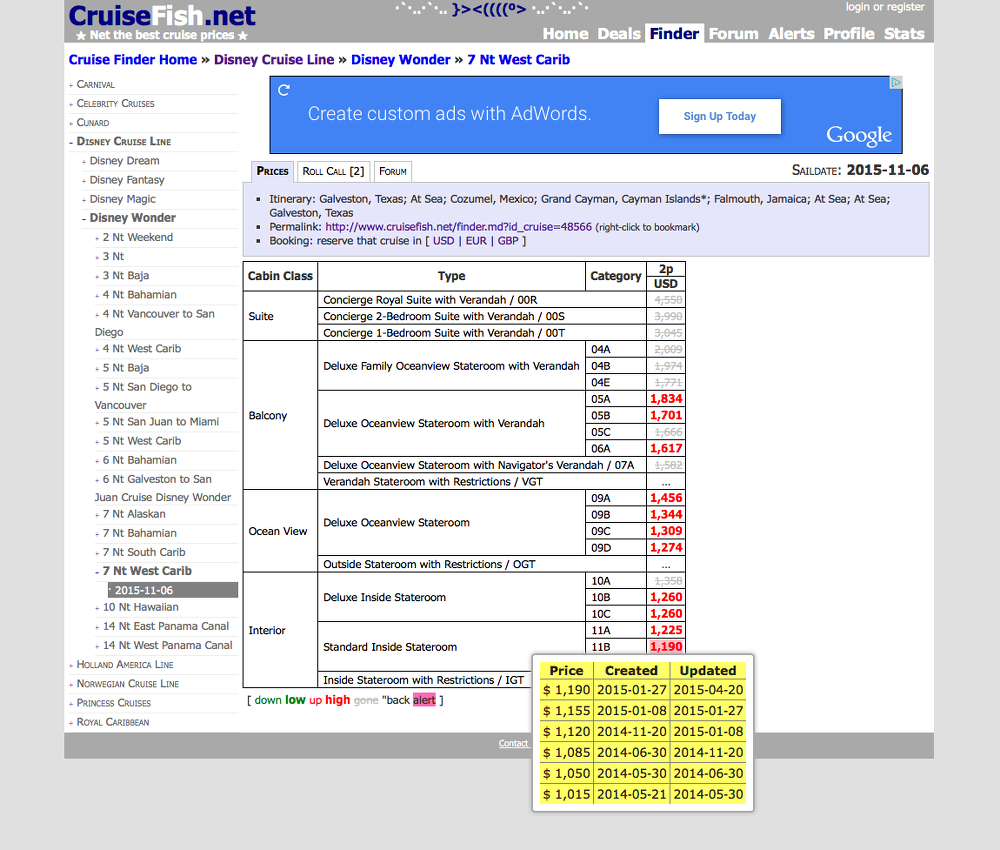Click the ad reload icon
This screenshot has height=850, width=1000.
pyautogui.click(x=284, y=90)
